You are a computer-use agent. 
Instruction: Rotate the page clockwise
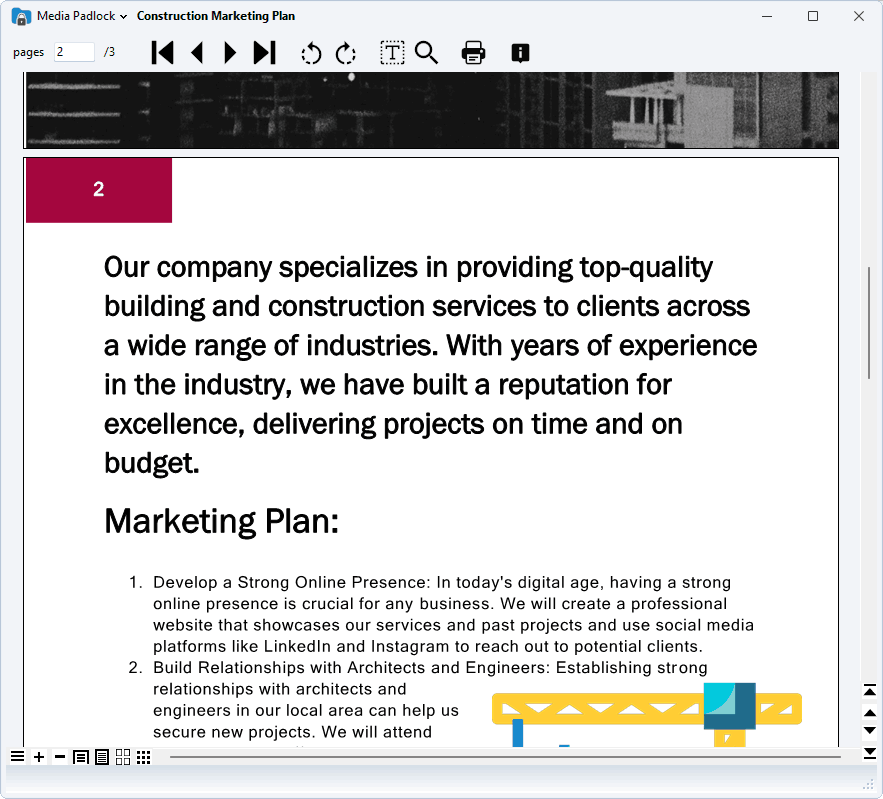point(346,53)
